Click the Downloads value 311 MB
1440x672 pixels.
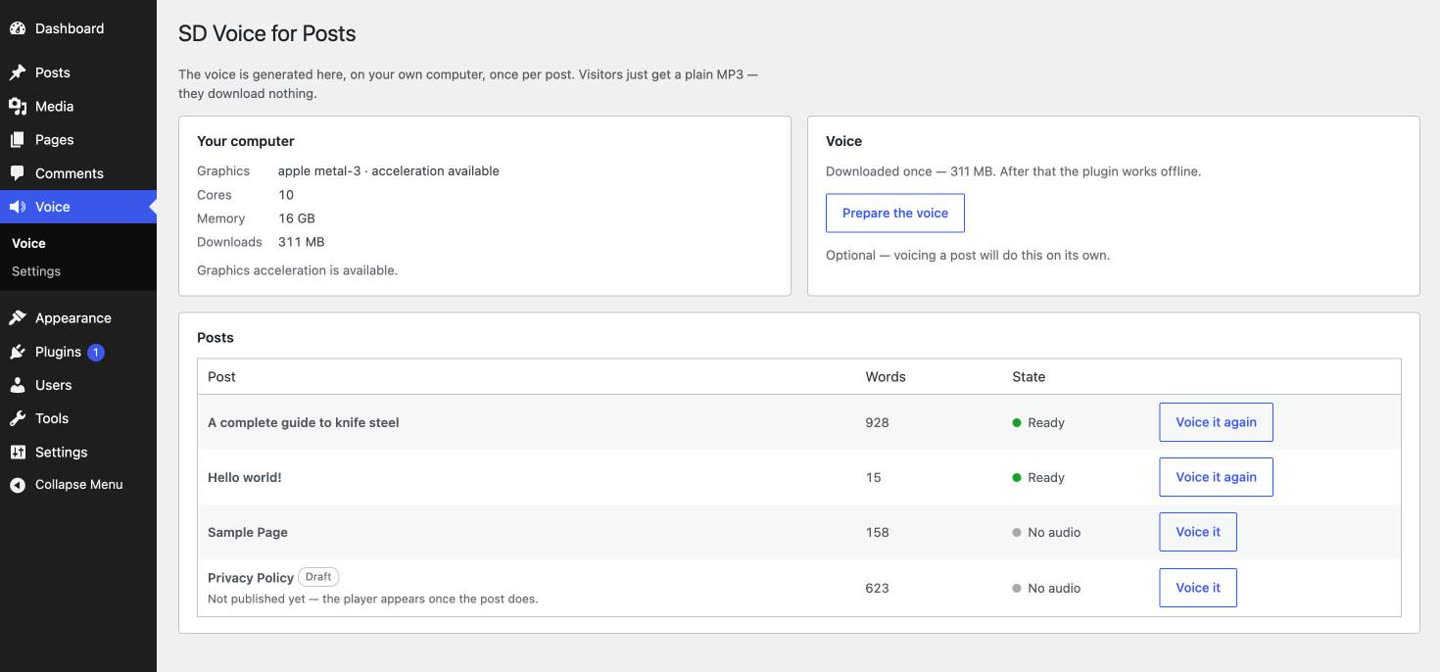tap(301, 242)
